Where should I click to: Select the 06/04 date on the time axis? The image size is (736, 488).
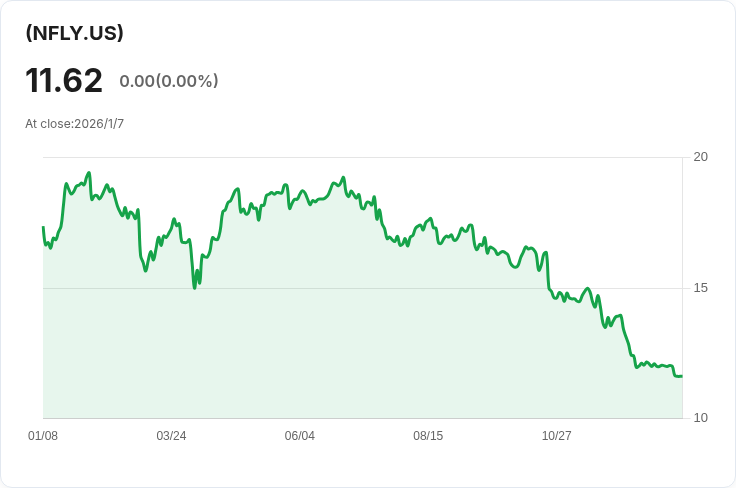click(x=299, y=436)
